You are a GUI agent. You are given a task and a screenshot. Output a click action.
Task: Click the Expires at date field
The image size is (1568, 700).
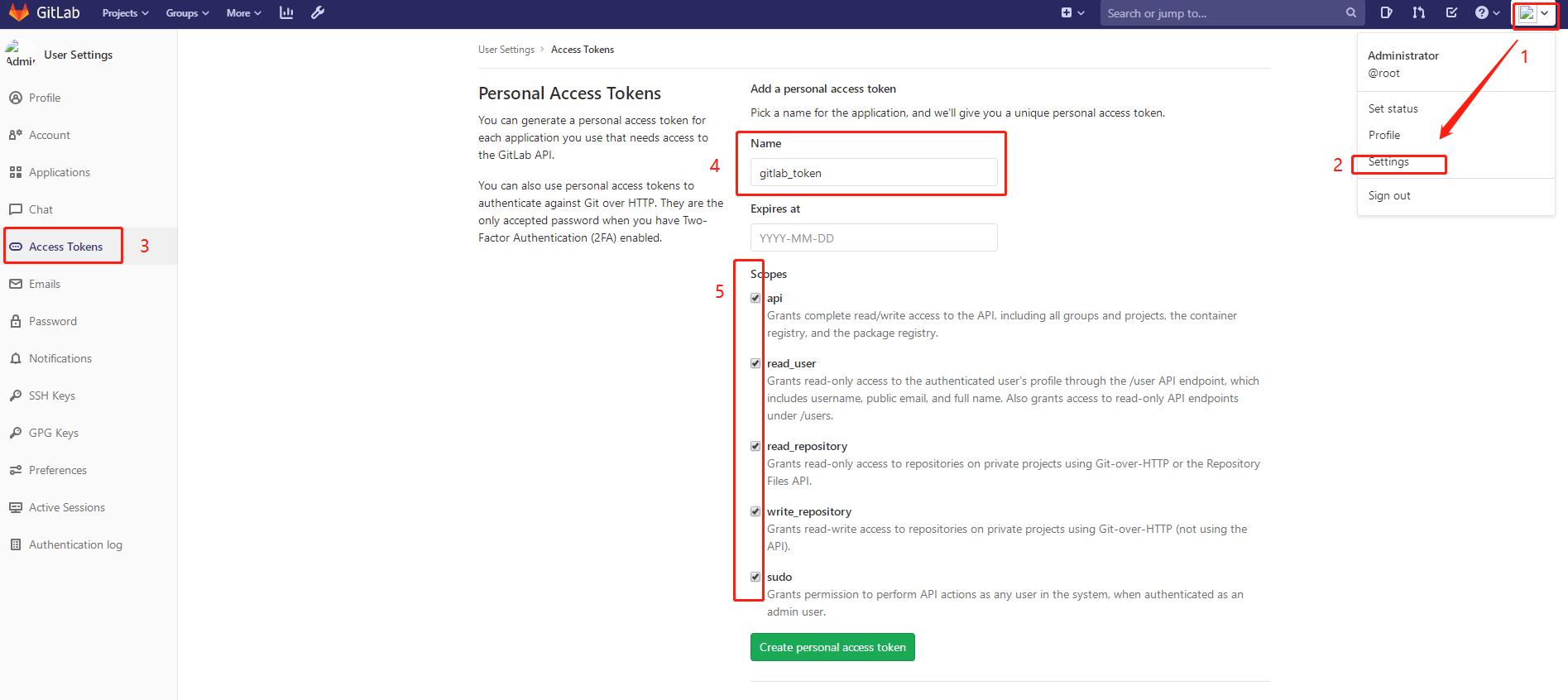click(874, 237)
